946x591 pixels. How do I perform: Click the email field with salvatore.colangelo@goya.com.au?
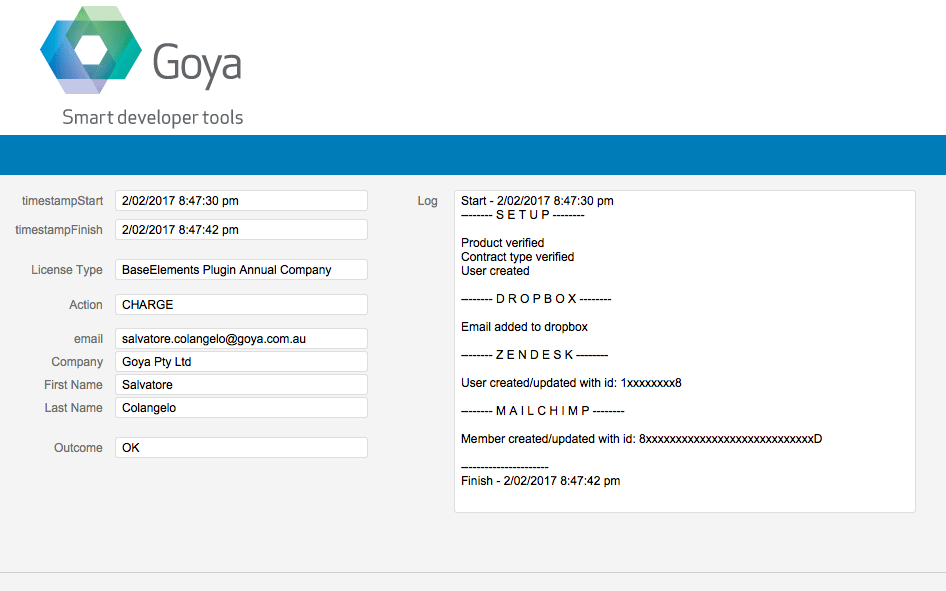click(241, 339)
